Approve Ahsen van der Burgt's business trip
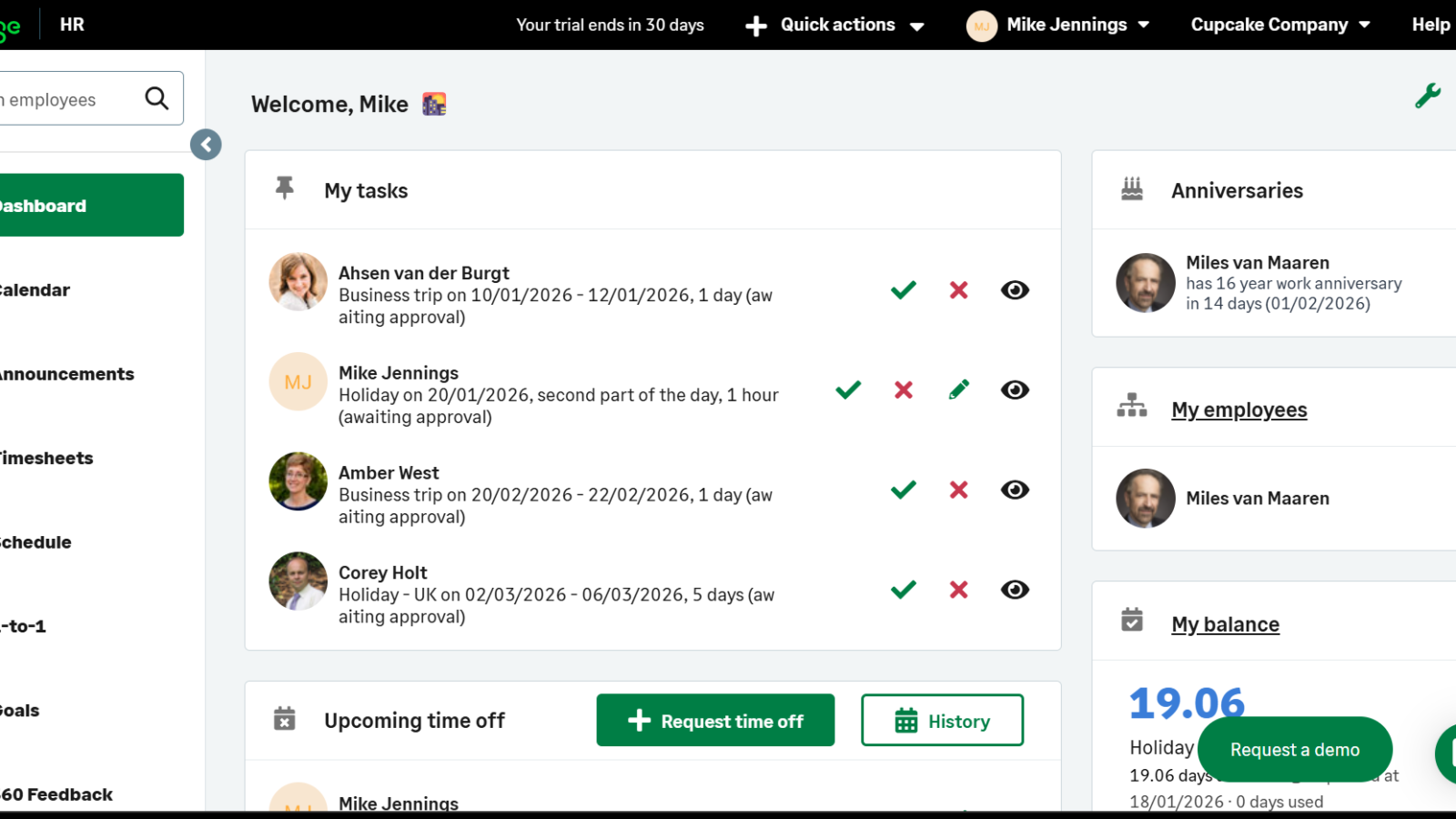The width and height of the screenshot is (1456, 819). [903, 290]
